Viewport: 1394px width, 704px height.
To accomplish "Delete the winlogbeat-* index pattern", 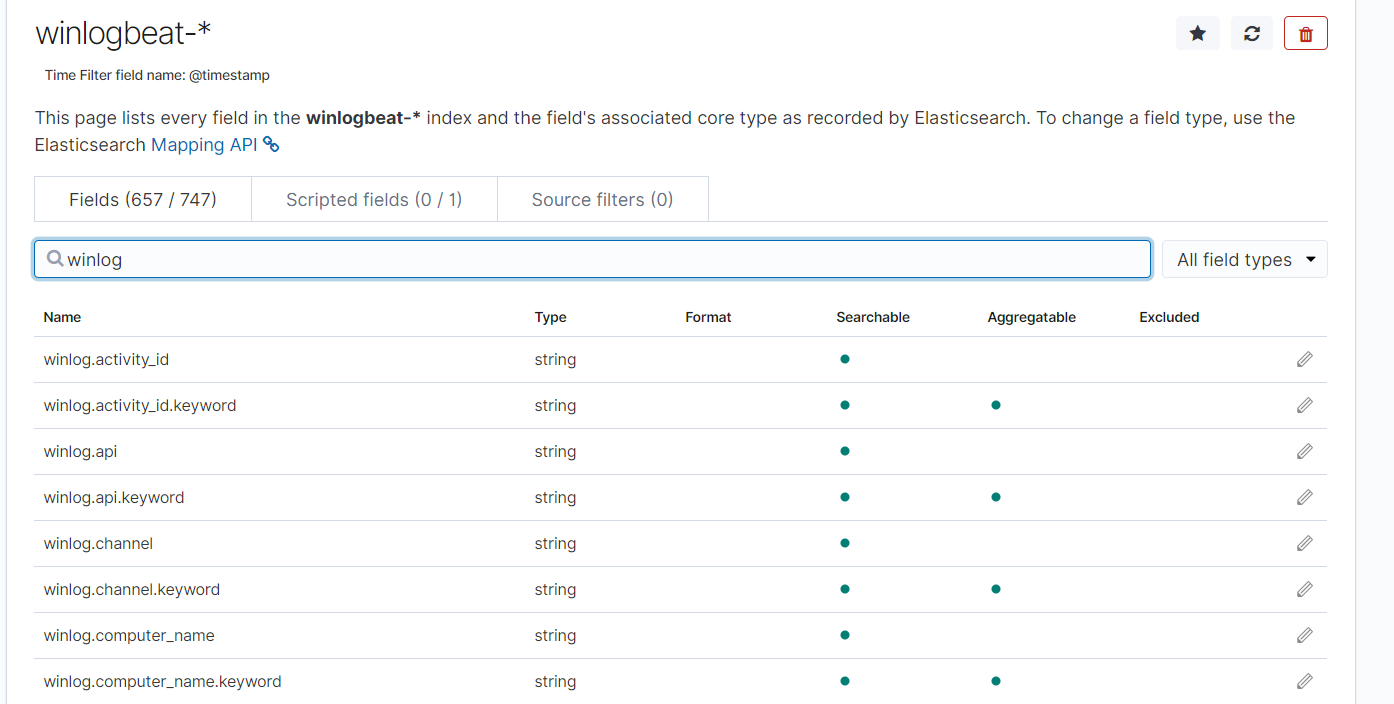I will click(1305, 32).
